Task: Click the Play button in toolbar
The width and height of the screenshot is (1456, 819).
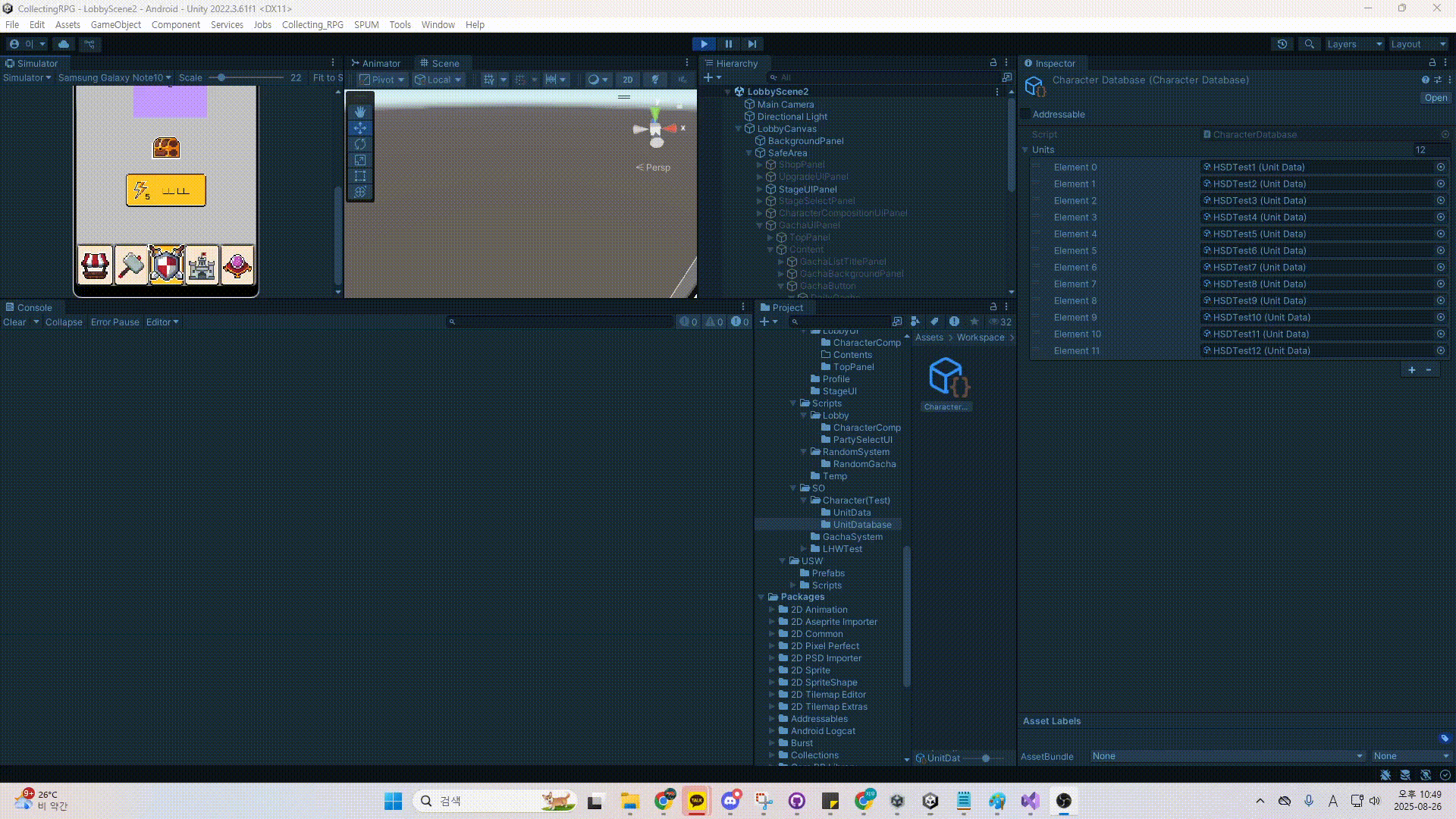Action: (704, 44)
